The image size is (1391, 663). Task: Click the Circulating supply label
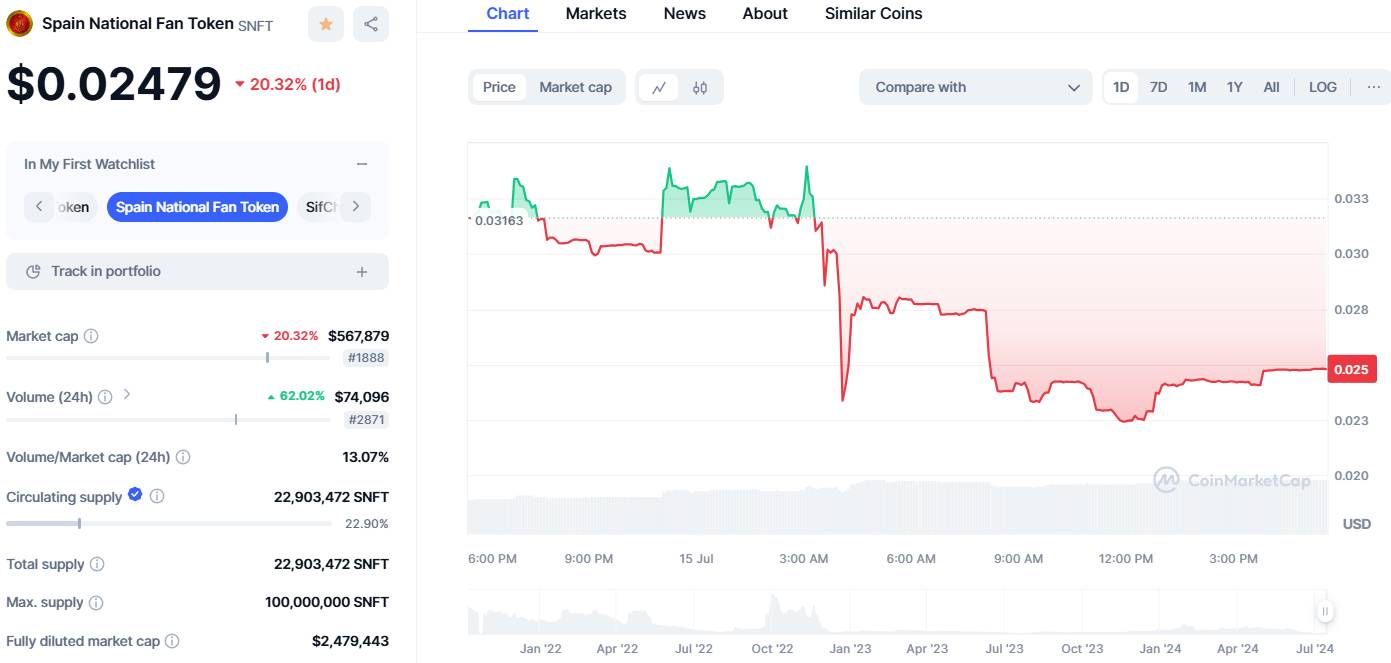pos(64,497)
